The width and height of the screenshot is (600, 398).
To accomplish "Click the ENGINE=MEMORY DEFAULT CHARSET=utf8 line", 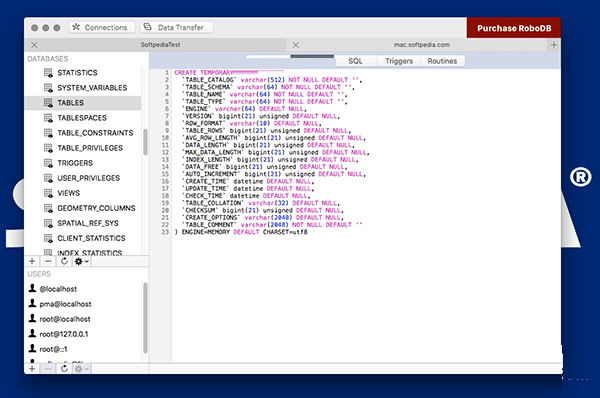I will pos(241,232).
